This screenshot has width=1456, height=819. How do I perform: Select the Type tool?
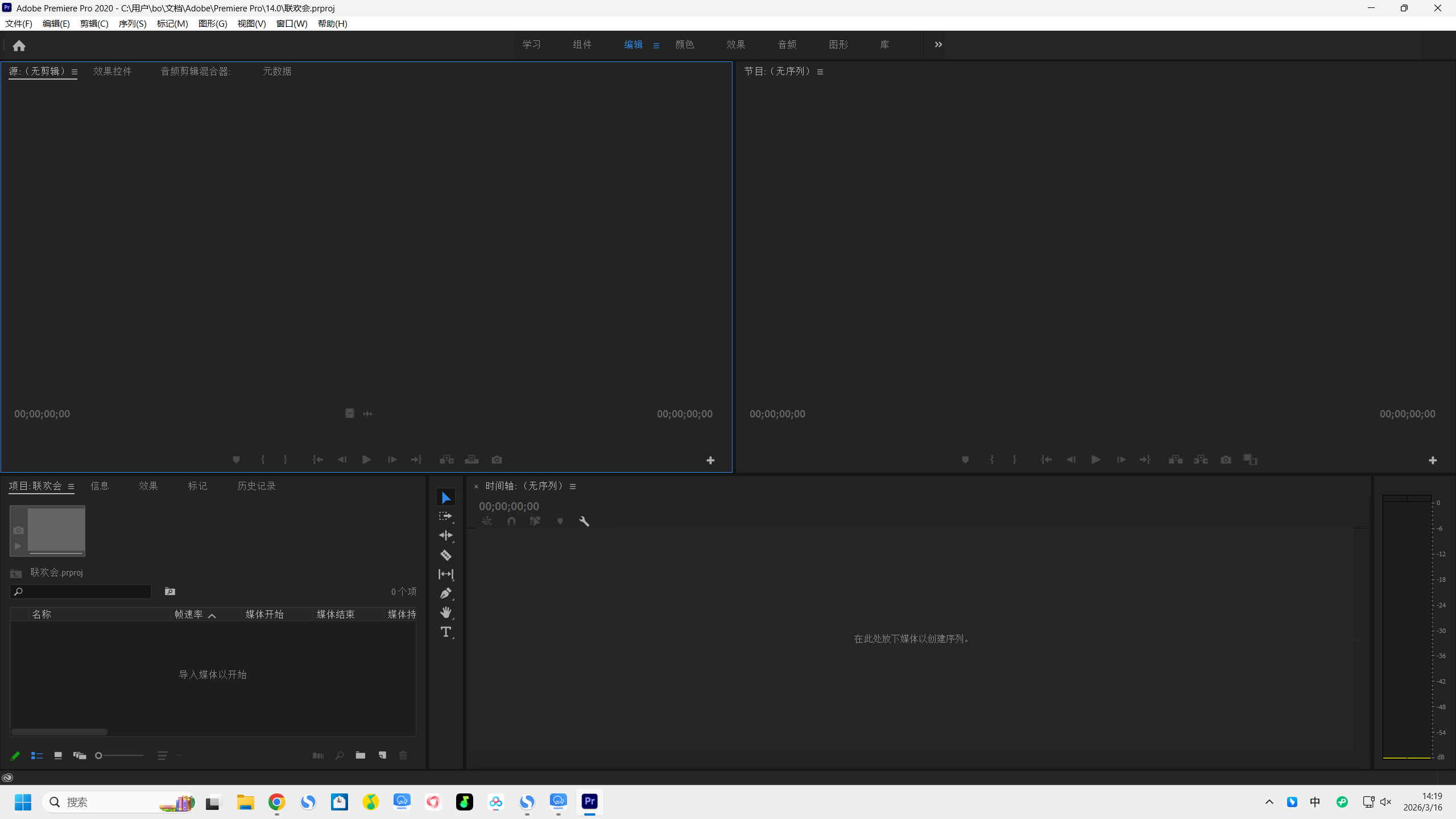pyautogui.click(x=445, y=632)
